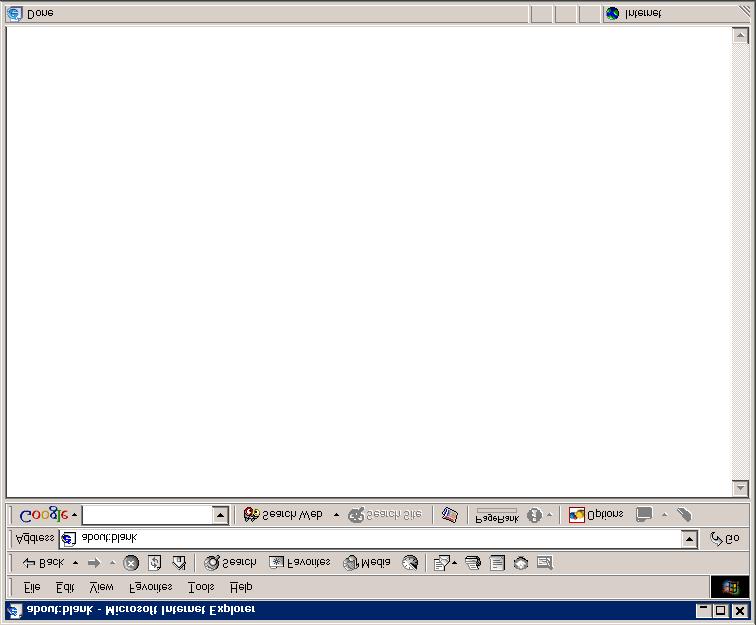Click the Internet zone globe in status bar
This screenshot has width=756, height=625.
point(612,14)
